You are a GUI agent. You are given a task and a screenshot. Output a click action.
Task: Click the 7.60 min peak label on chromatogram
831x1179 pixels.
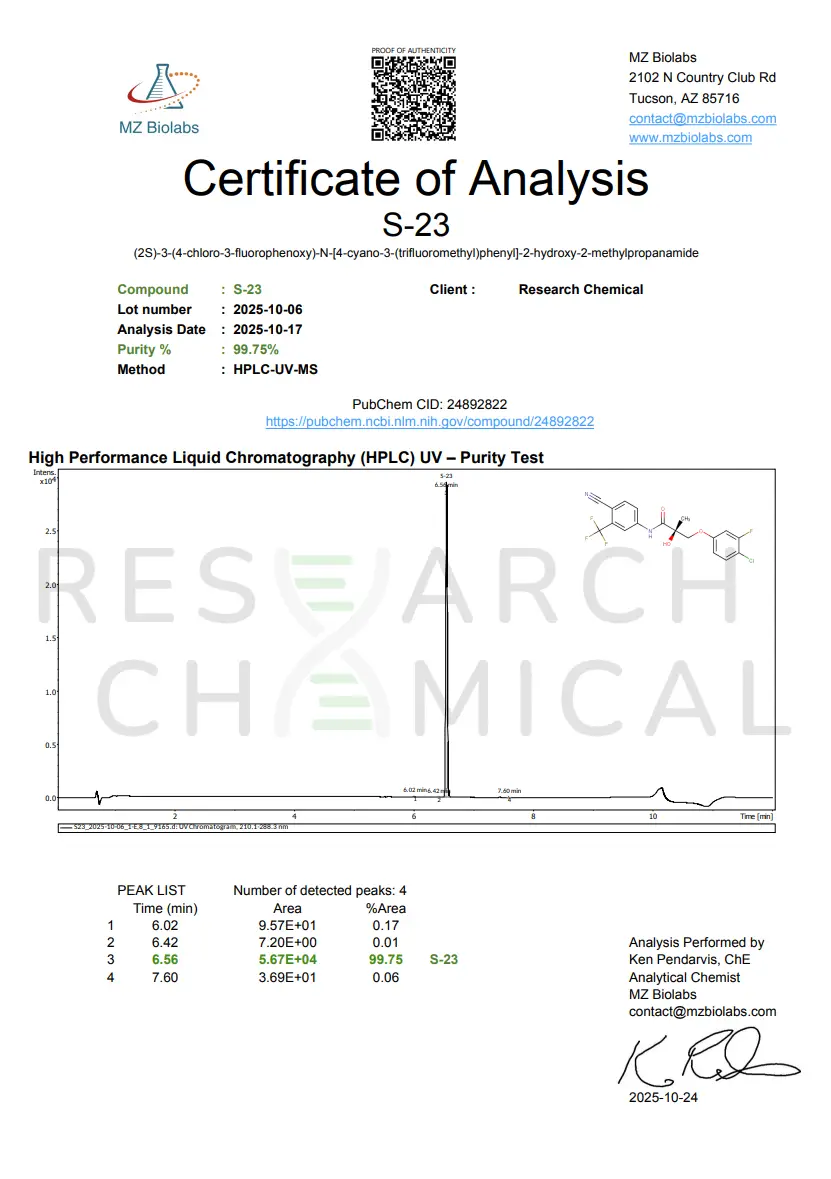509,791
